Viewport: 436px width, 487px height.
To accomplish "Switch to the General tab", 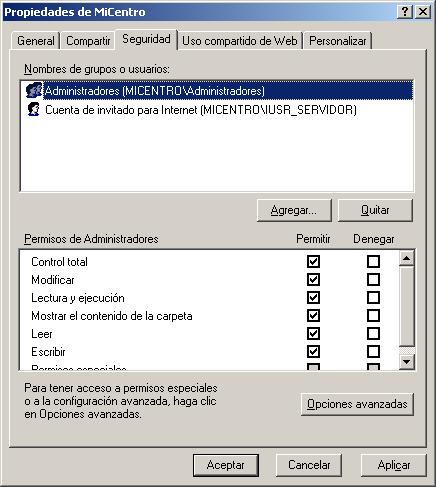I will click(x=36, y=41).
